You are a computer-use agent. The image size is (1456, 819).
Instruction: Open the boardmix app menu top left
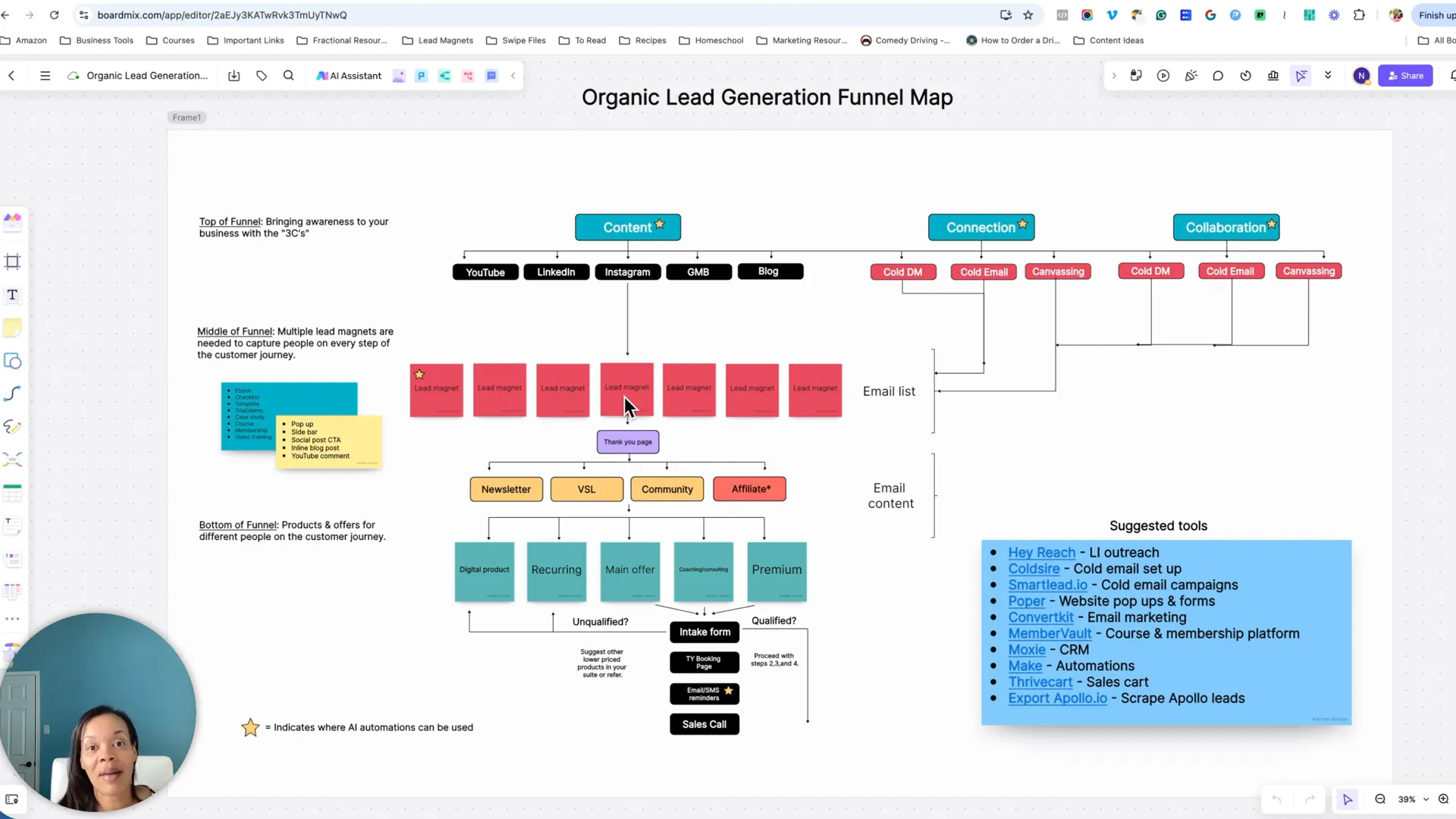click(44, 75)
